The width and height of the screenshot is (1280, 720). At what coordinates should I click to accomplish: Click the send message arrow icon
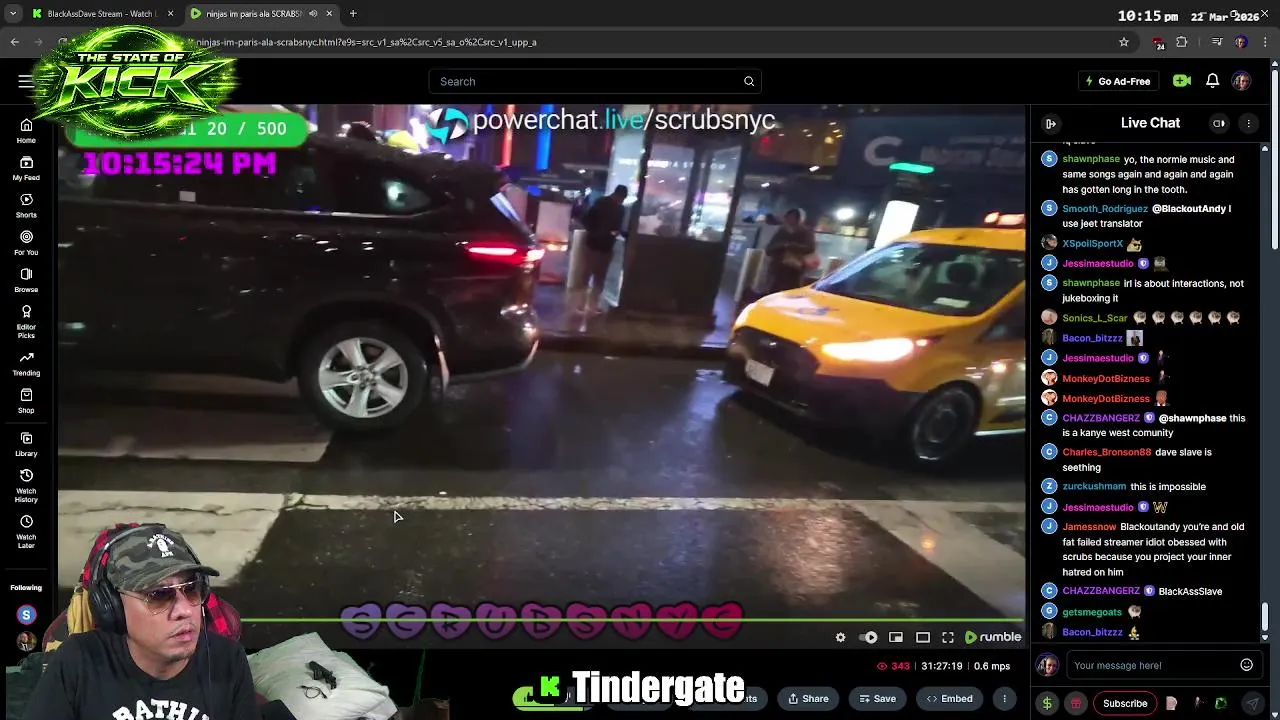click(1253, 703)
